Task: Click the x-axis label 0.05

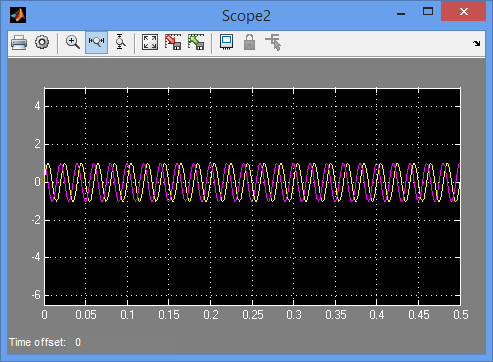Action: click(86, 315)
